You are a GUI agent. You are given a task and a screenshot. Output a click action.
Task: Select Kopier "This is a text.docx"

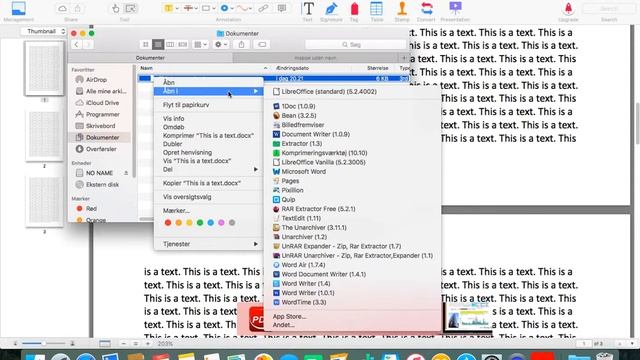[x=202, y=183]
